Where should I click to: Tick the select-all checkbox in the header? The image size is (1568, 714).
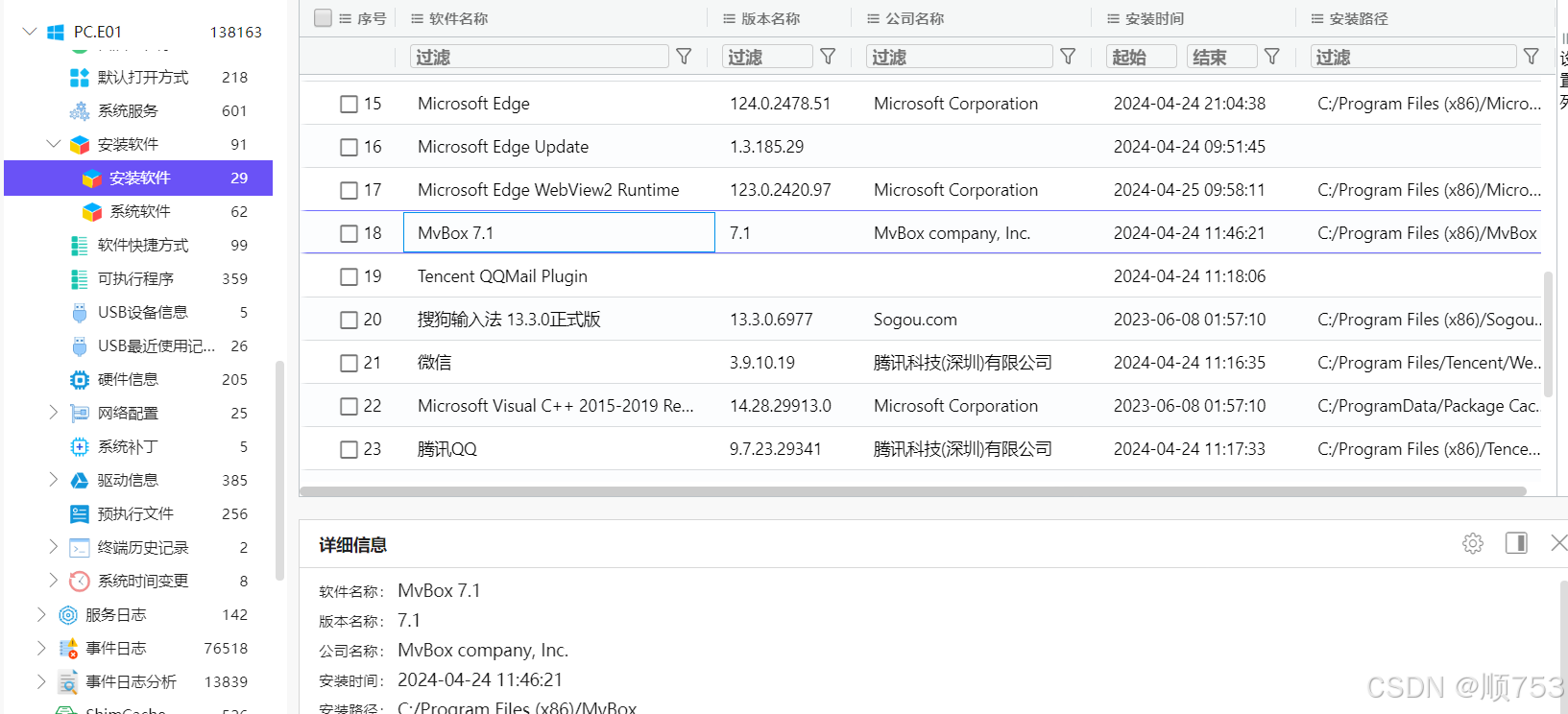(324, 17)
